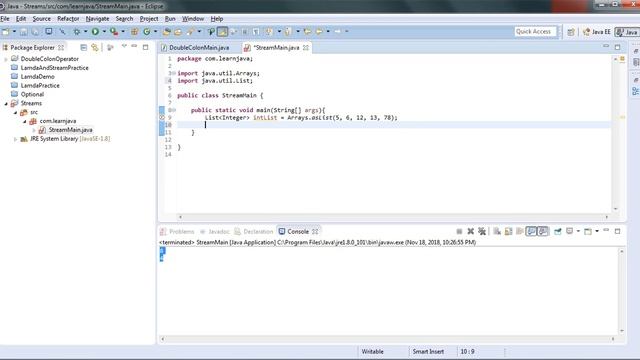640x360 pixels.
Task: Open the Display Selected Console dropdown arrow
Action: click(578, 231)
